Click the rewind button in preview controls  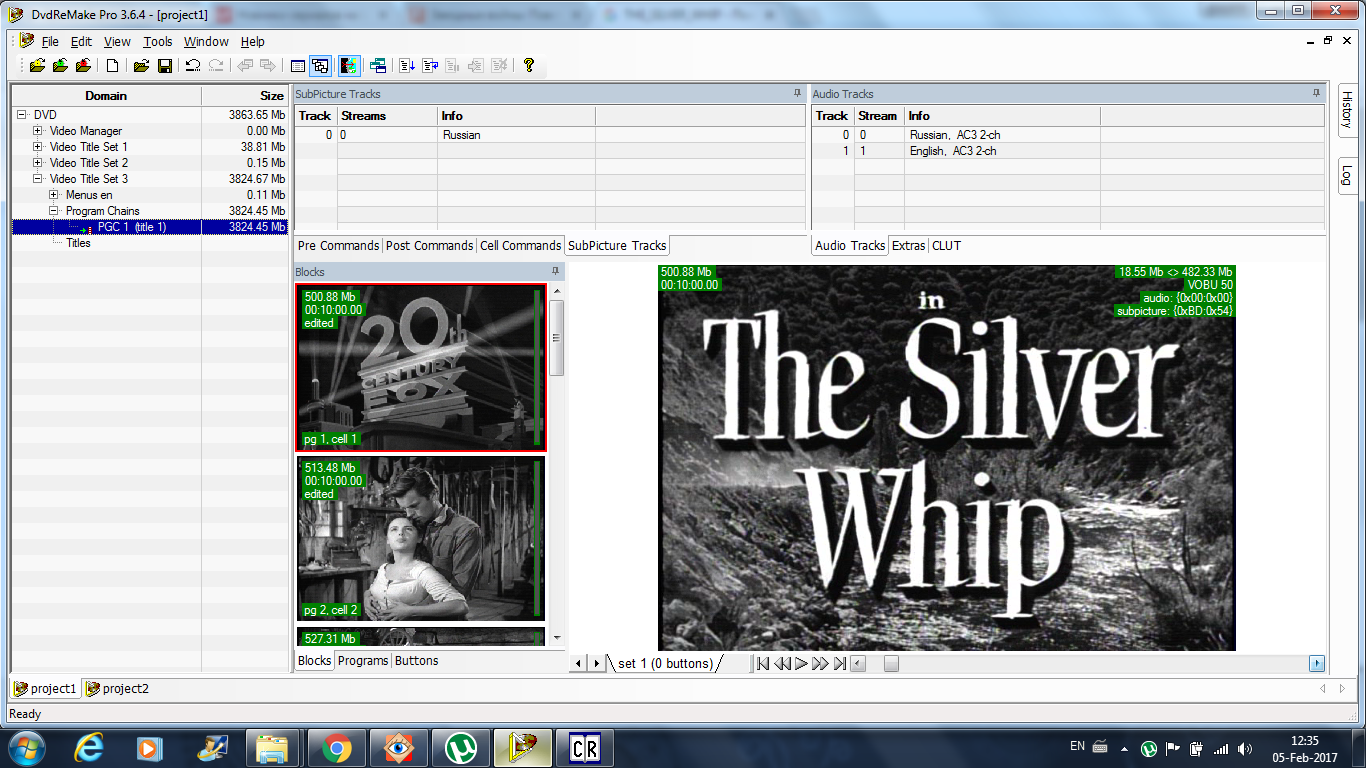[x=783, y=663]
